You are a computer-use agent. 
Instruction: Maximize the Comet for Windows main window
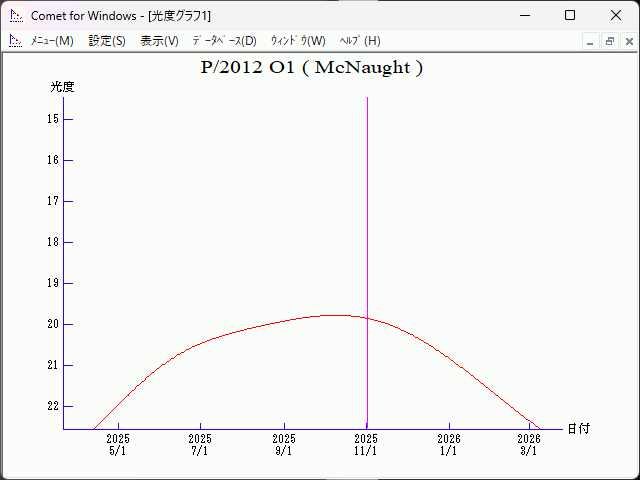pyautogui.click(x=570, y=16)
